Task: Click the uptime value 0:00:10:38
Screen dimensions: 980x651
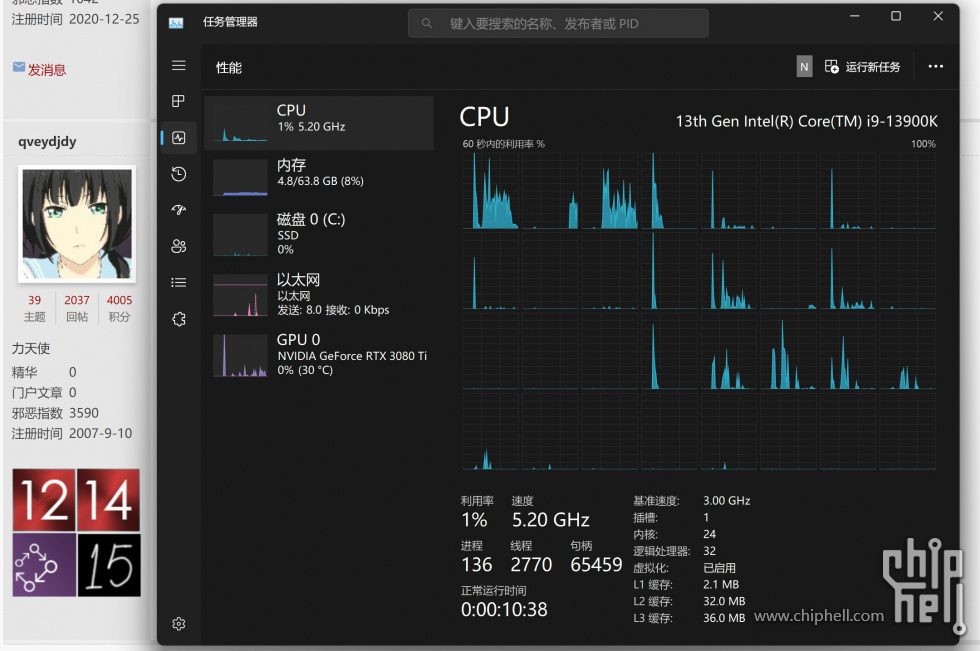Action: pos(504,610)
